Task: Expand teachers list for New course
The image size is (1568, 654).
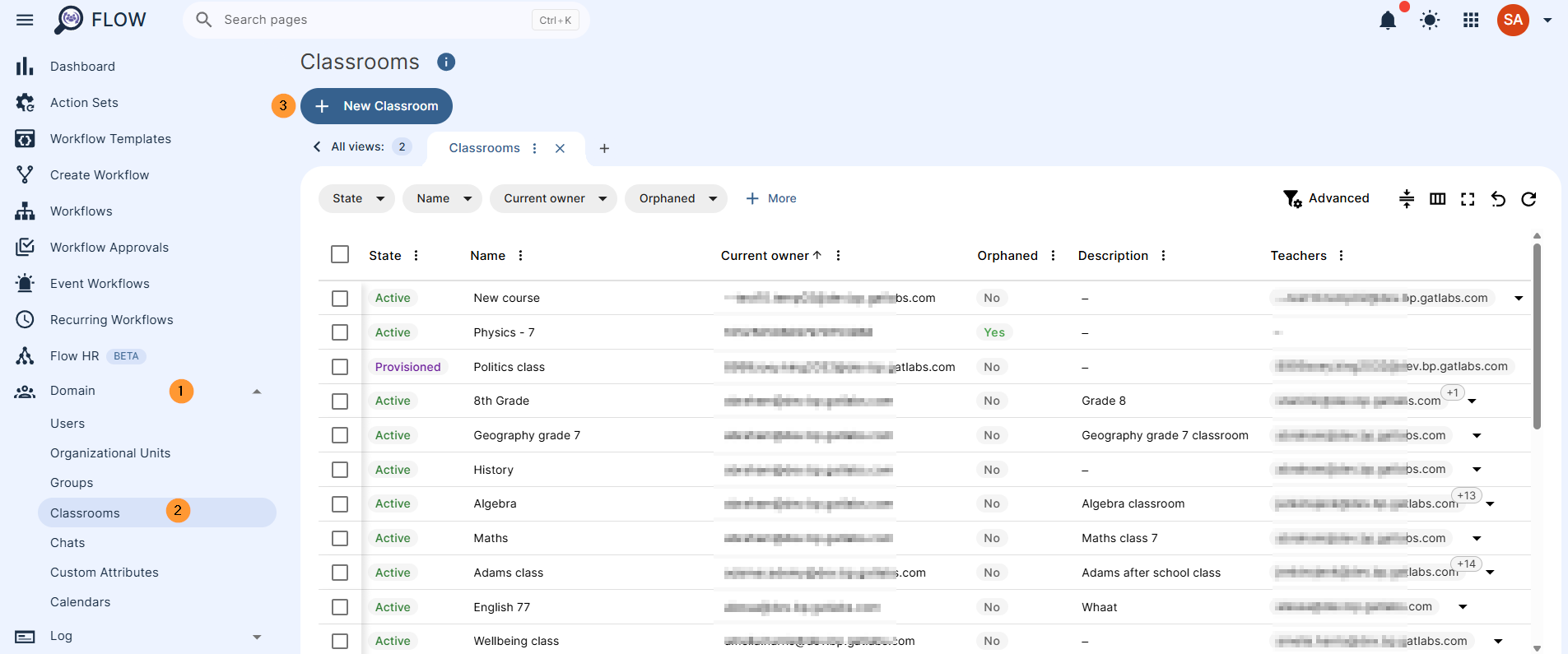Action: pos(1519,298)
